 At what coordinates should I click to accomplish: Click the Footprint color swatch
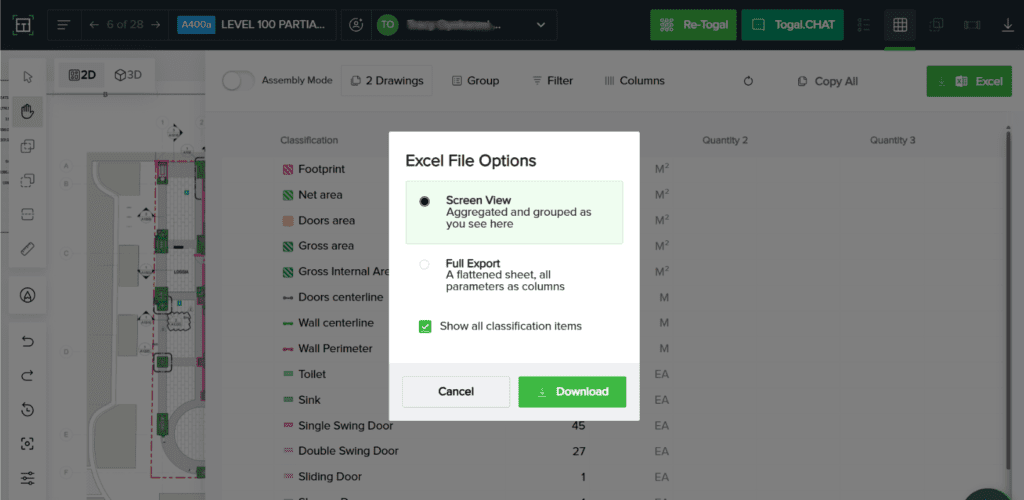287,170
